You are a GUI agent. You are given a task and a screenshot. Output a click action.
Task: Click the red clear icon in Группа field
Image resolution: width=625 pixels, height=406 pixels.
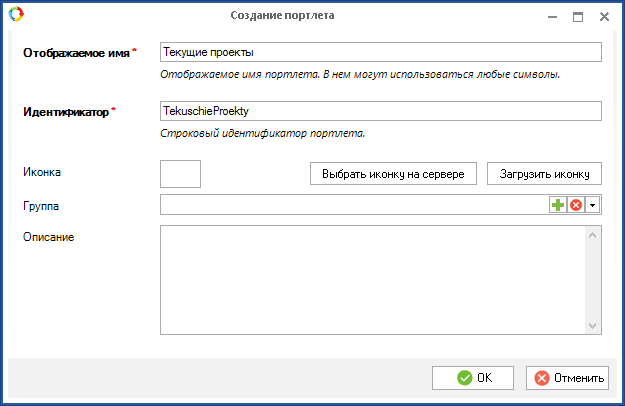(575, 205)
